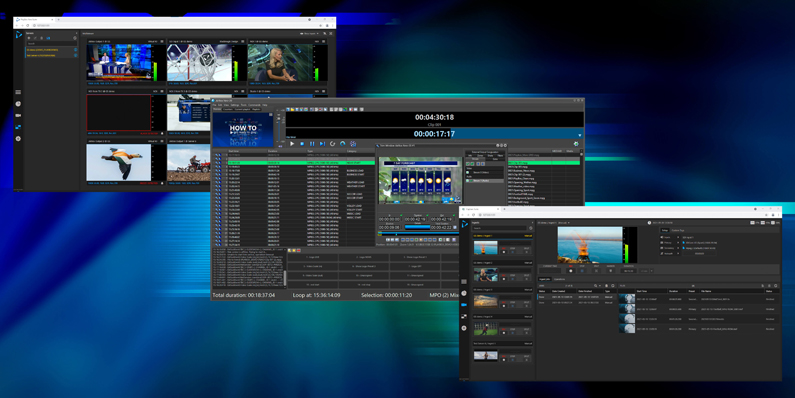Click the tractor video tile

tap(189, 163)
